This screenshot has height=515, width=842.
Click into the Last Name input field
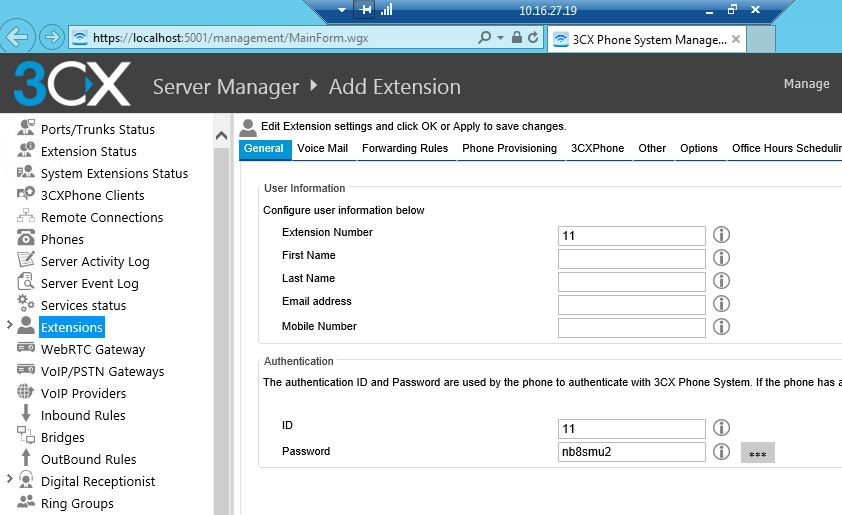tap(632, 282)
